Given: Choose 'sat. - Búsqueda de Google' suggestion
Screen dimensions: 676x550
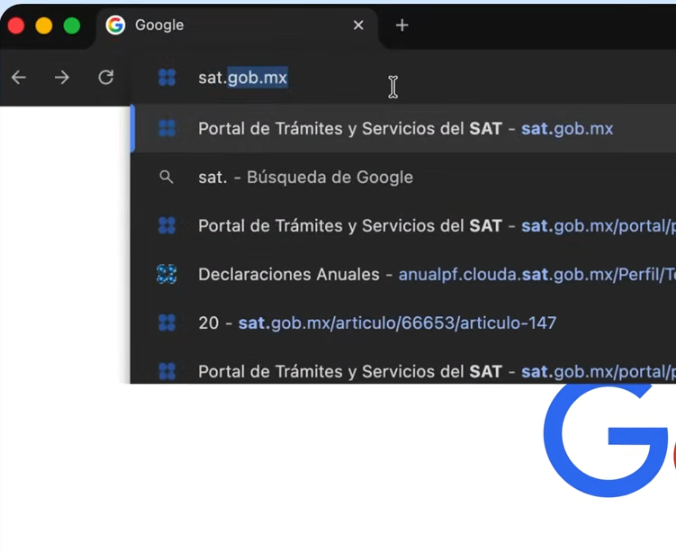Looking at the screenshot, I should [x=305, y=177].
